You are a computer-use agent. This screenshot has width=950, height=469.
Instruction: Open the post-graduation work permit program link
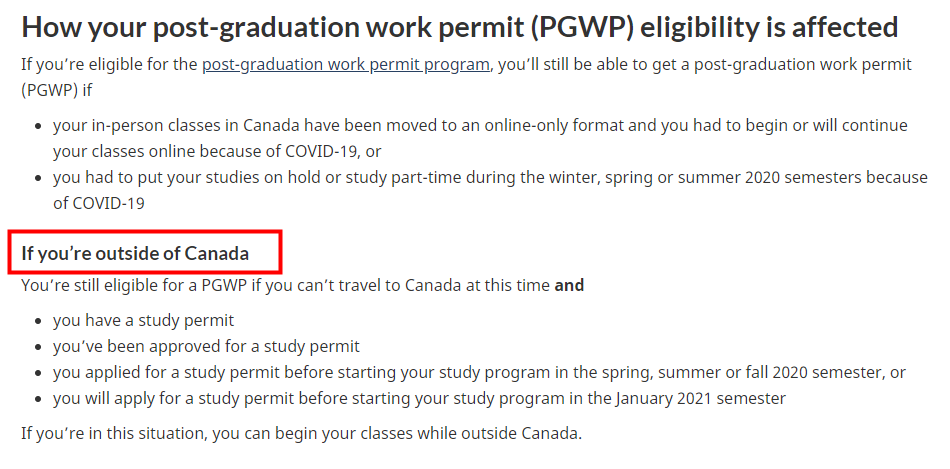(x=345, y=64)
